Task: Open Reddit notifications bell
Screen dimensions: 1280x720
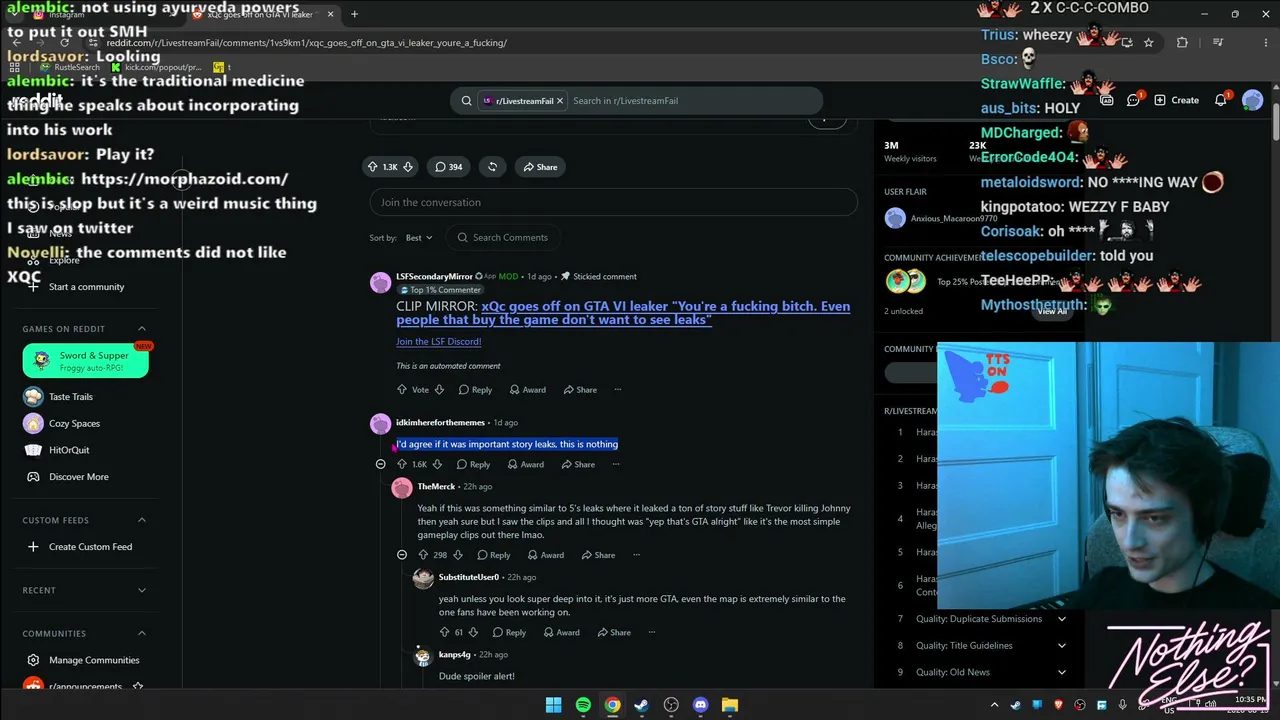Action: pyautogui.click(x=1220, y=100)
